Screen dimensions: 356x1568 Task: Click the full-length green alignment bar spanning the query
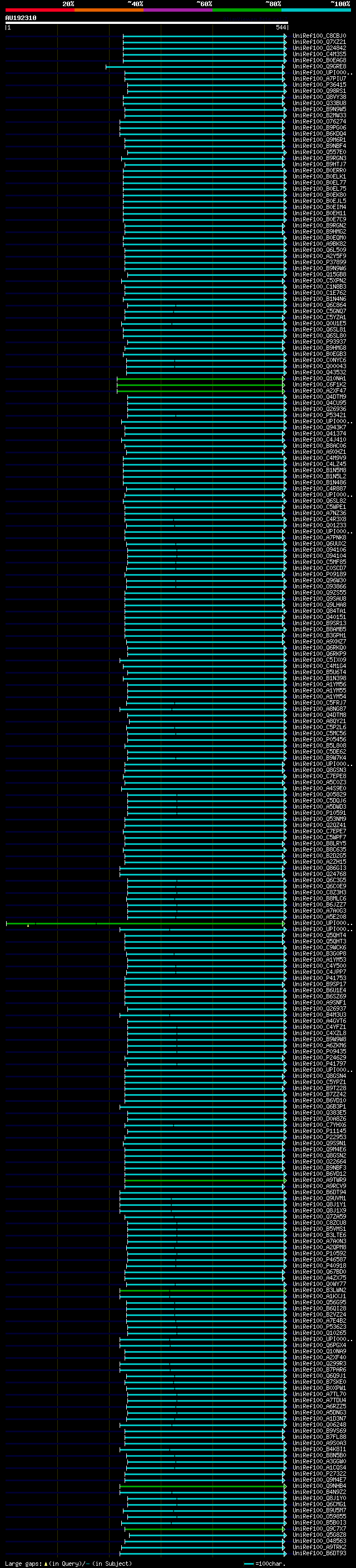(145, 923)
